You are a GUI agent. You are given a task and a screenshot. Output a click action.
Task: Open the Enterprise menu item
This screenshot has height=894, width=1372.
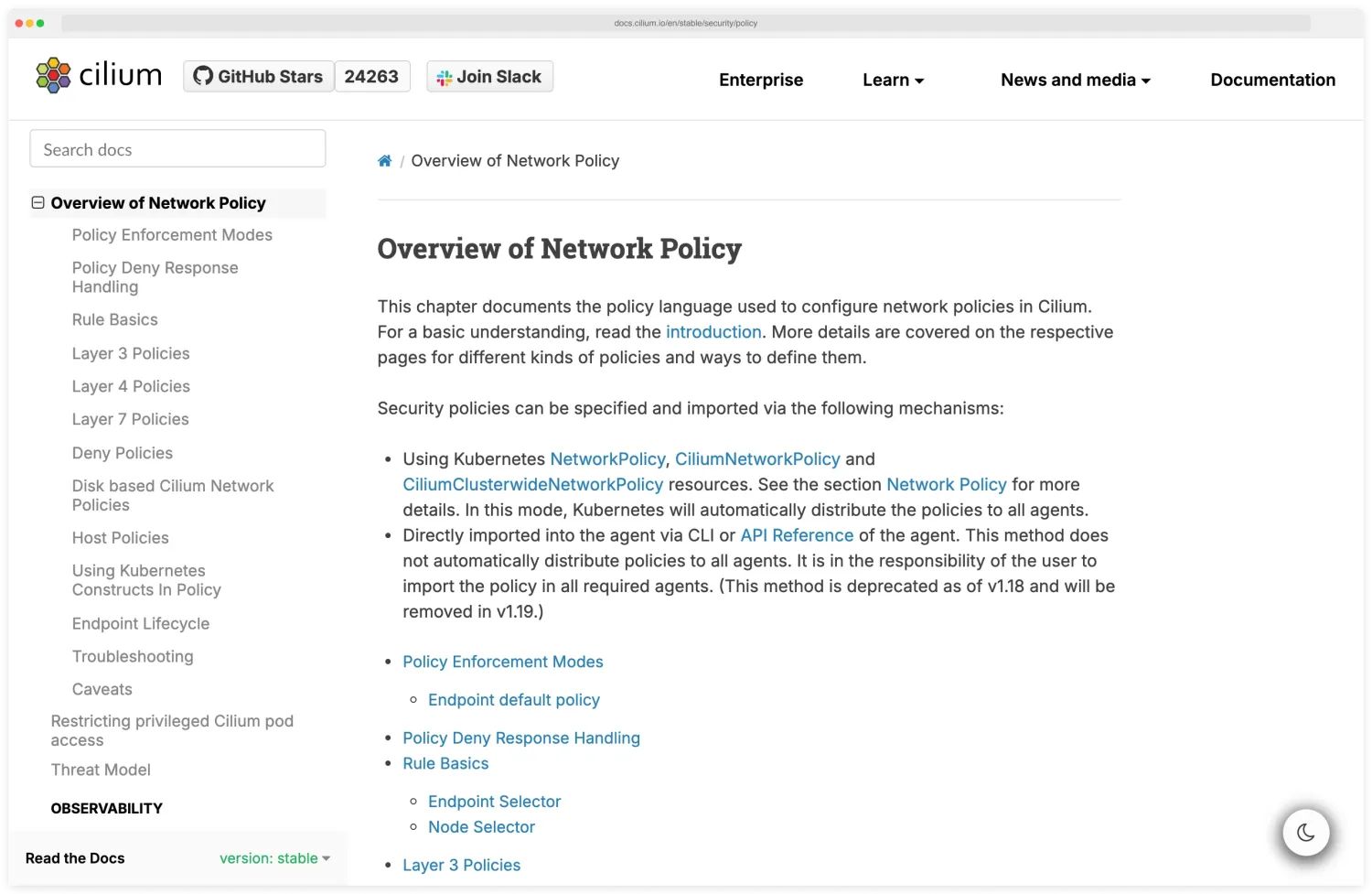[x=761, y=80]
